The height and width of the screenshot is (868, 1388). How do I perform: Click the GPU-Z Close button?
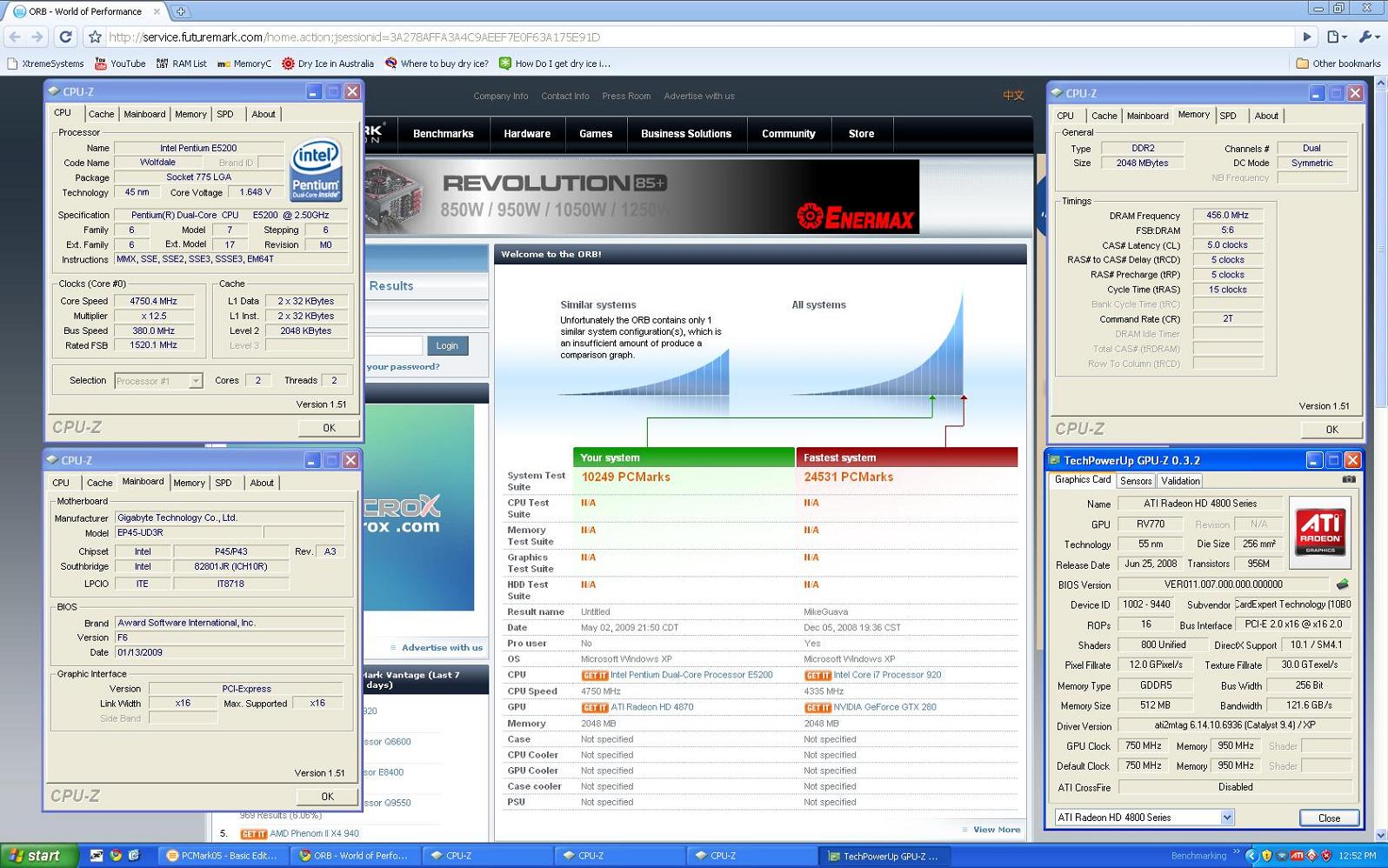click(x=1329, y=818)
